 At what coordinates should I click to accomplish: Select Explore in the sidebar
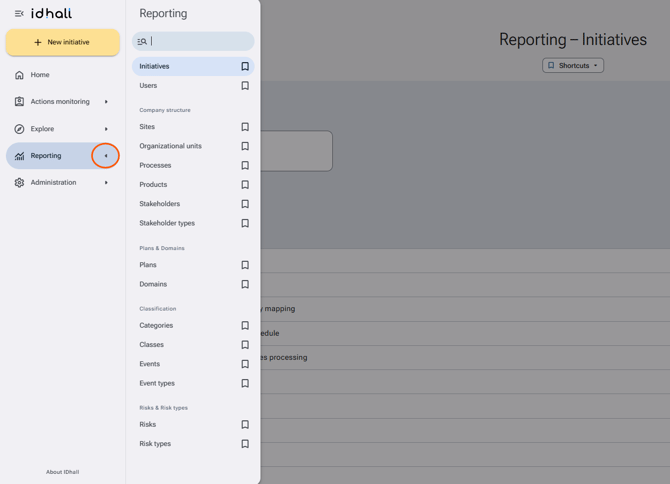pos(63,129)
